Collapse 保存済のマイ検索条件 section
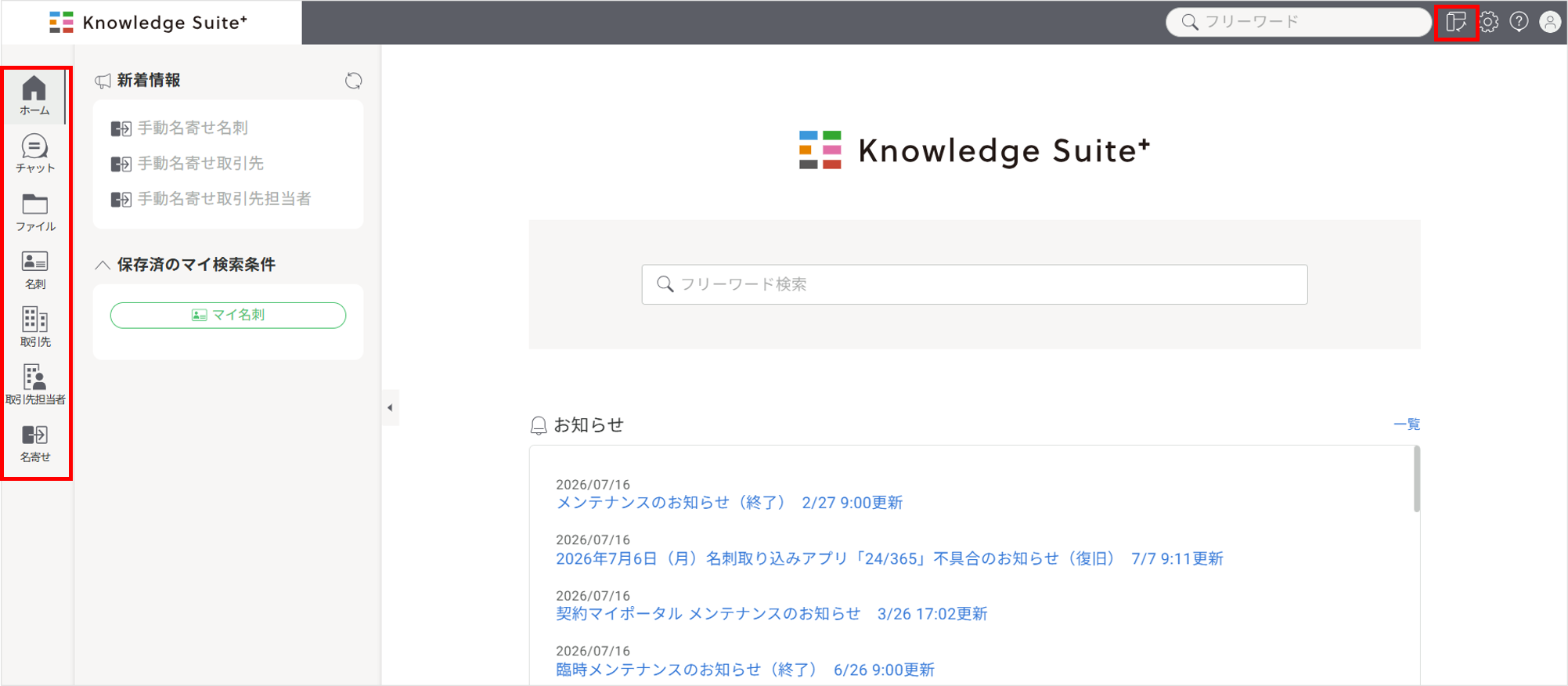The height and width of the screenshot is (686, 1568). [x=103, y=265]
